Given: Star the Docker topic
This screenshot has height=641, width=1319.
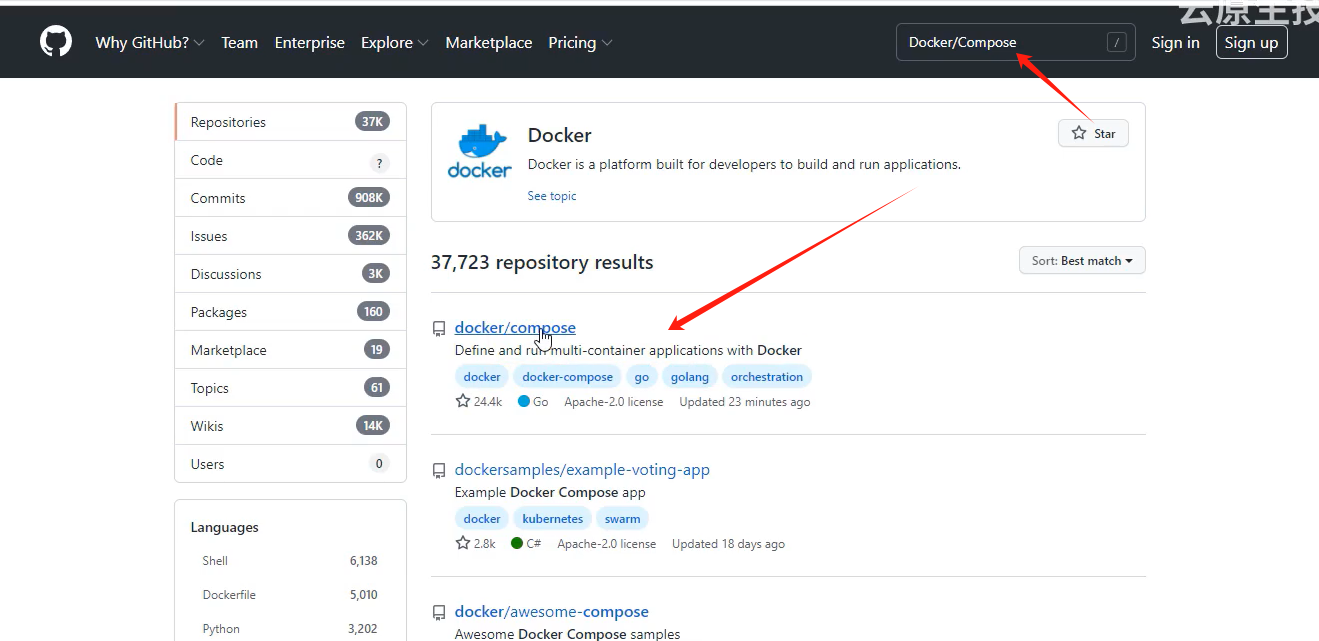Looking at the screenshot, I should coord(1092,132).
